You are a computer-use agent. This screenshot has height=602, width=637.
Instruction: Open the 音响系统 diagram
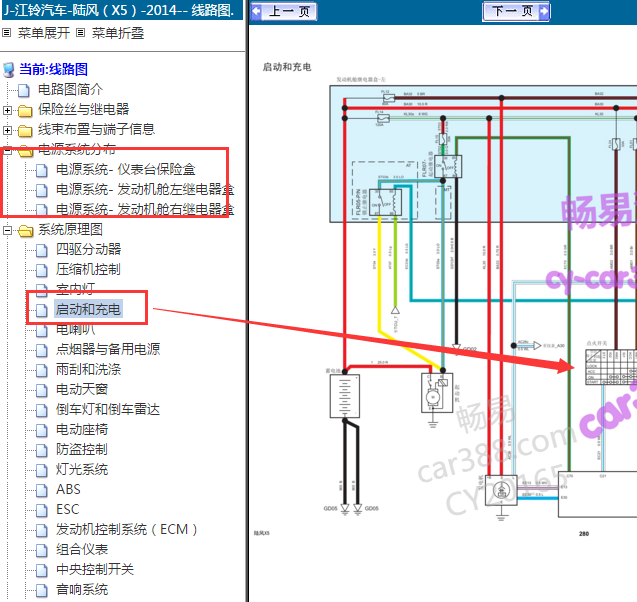[x=82, y=589]
